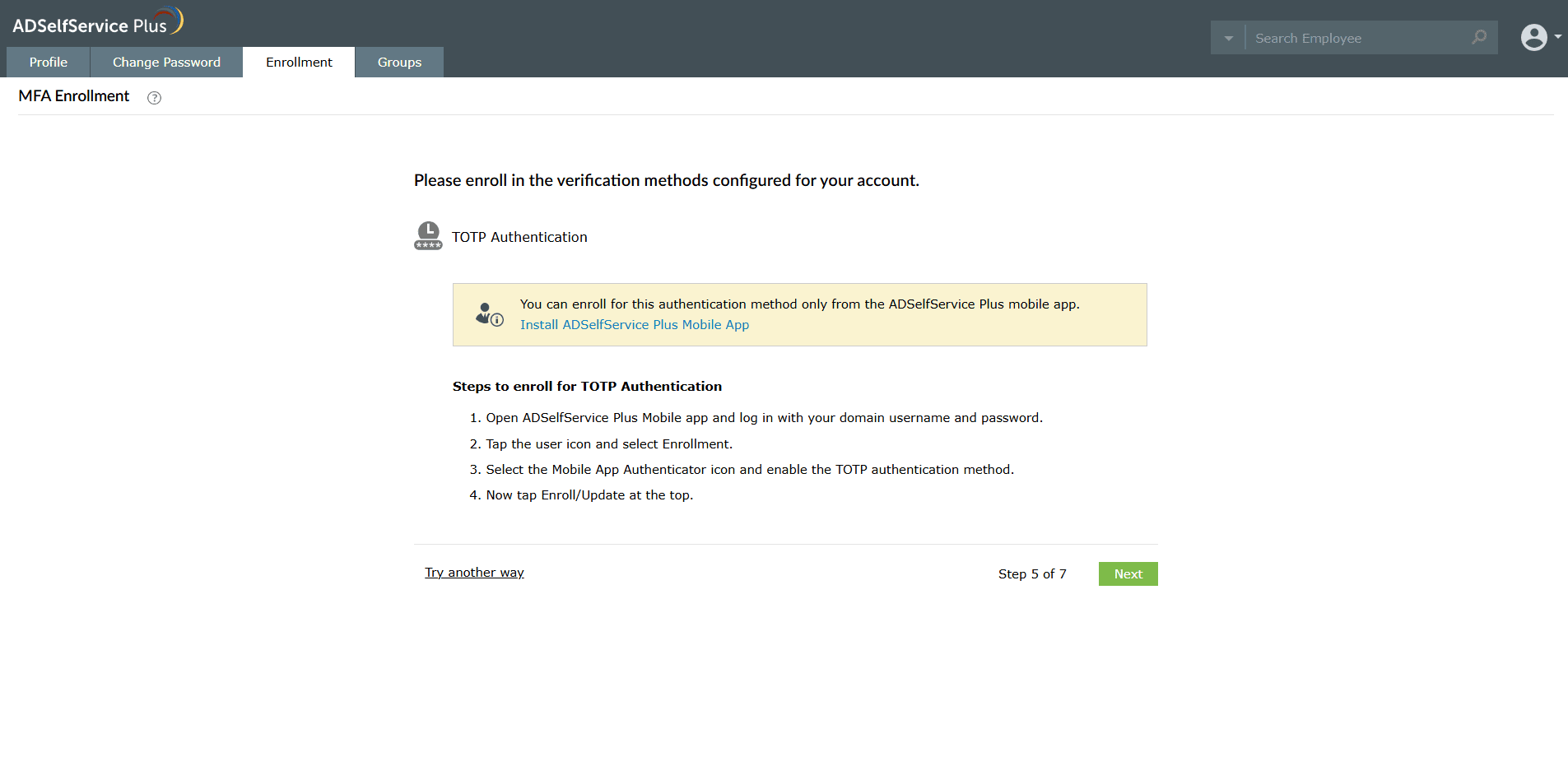Click the MFA Enrollment heading
The image size is (1568, 780).
[74, 96]
